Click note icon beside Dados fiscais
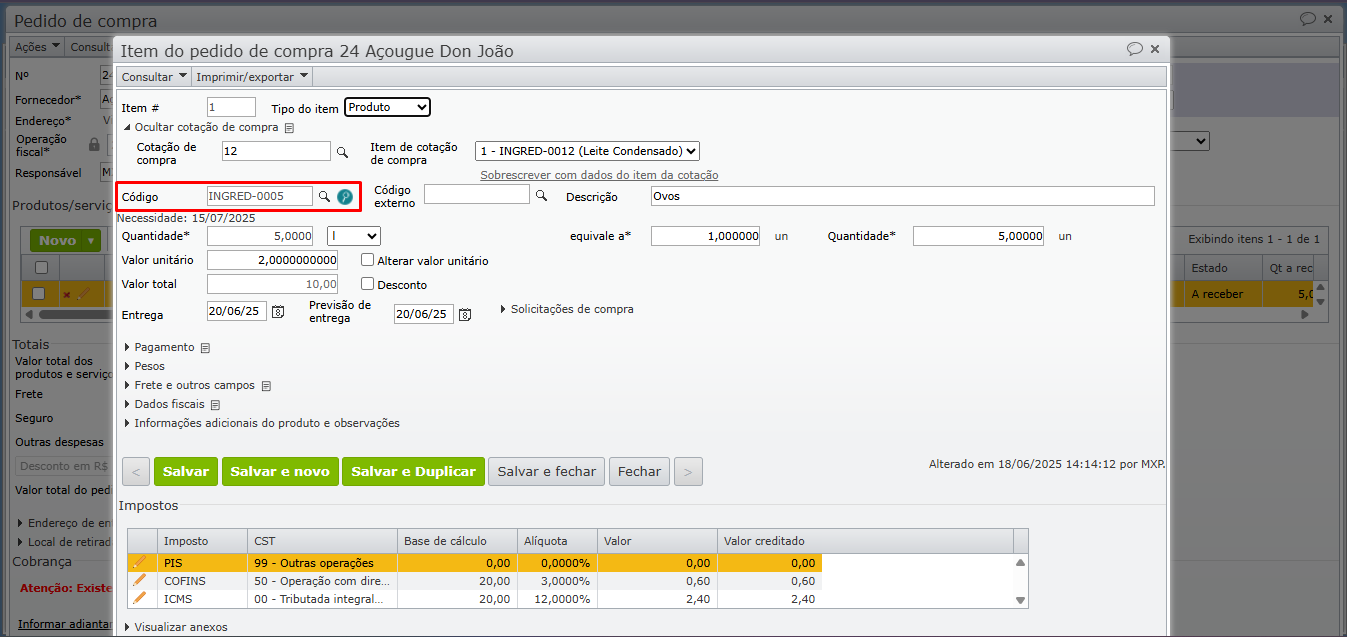The height and width of the screenshot is (637, 1347). click(215, 405)
